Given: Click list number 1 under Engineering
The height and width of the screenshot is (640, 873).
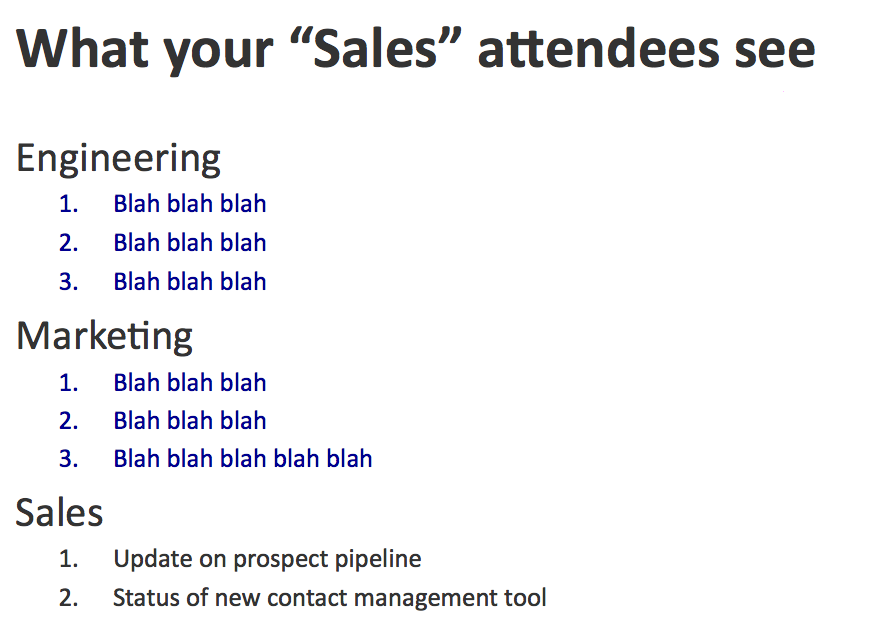Looking at the screenshot, I should (68, 205).
